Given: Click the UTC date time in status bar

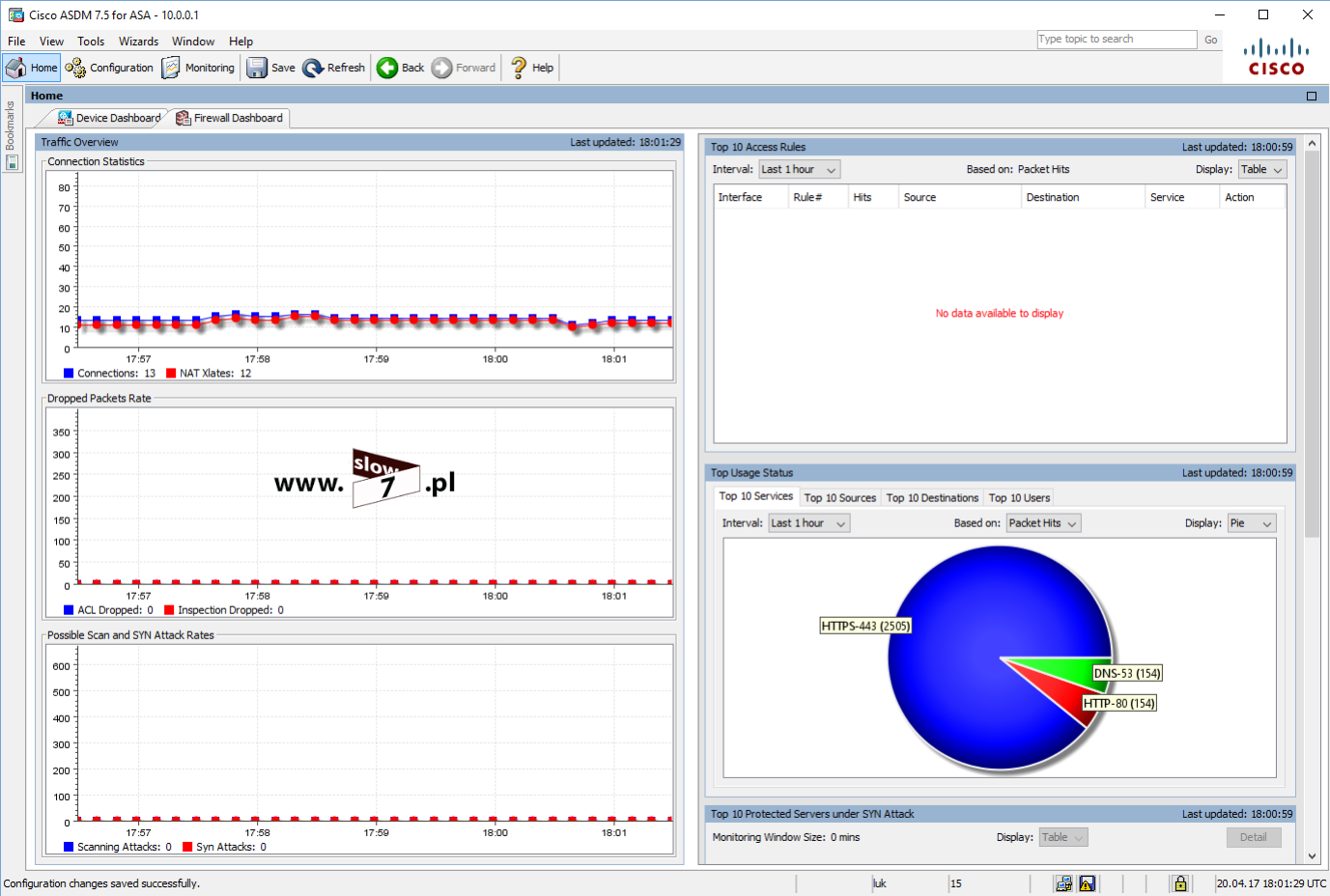Looking at the screenshot, I should [x=1271, y=883].
